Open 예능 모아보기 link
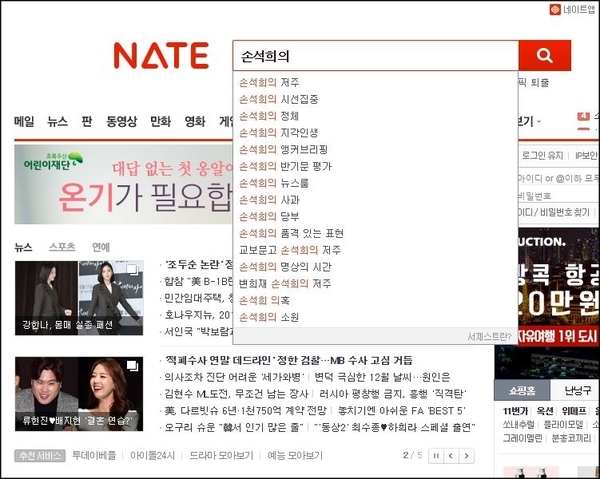The image size is (600, 479). 295,456
